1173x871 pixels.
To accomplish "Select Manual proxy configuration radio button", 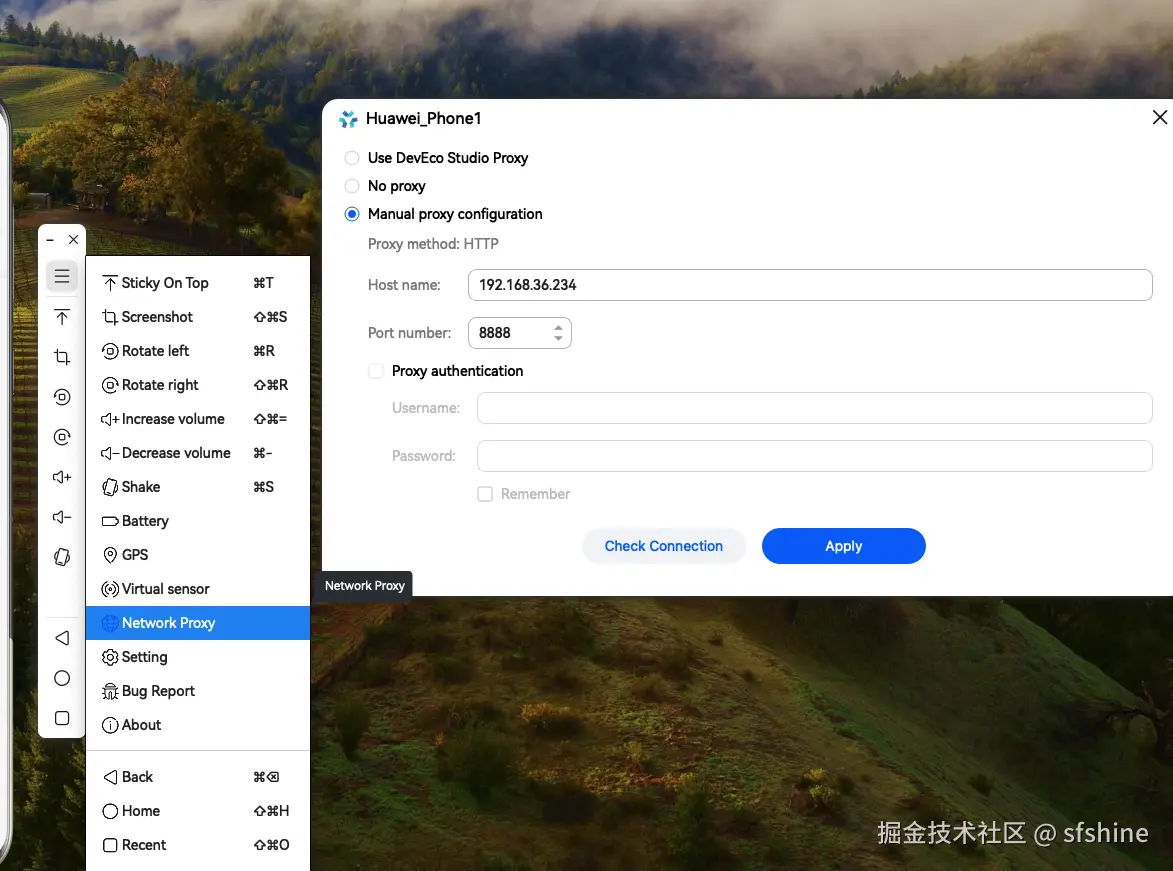I will (352, 214).
